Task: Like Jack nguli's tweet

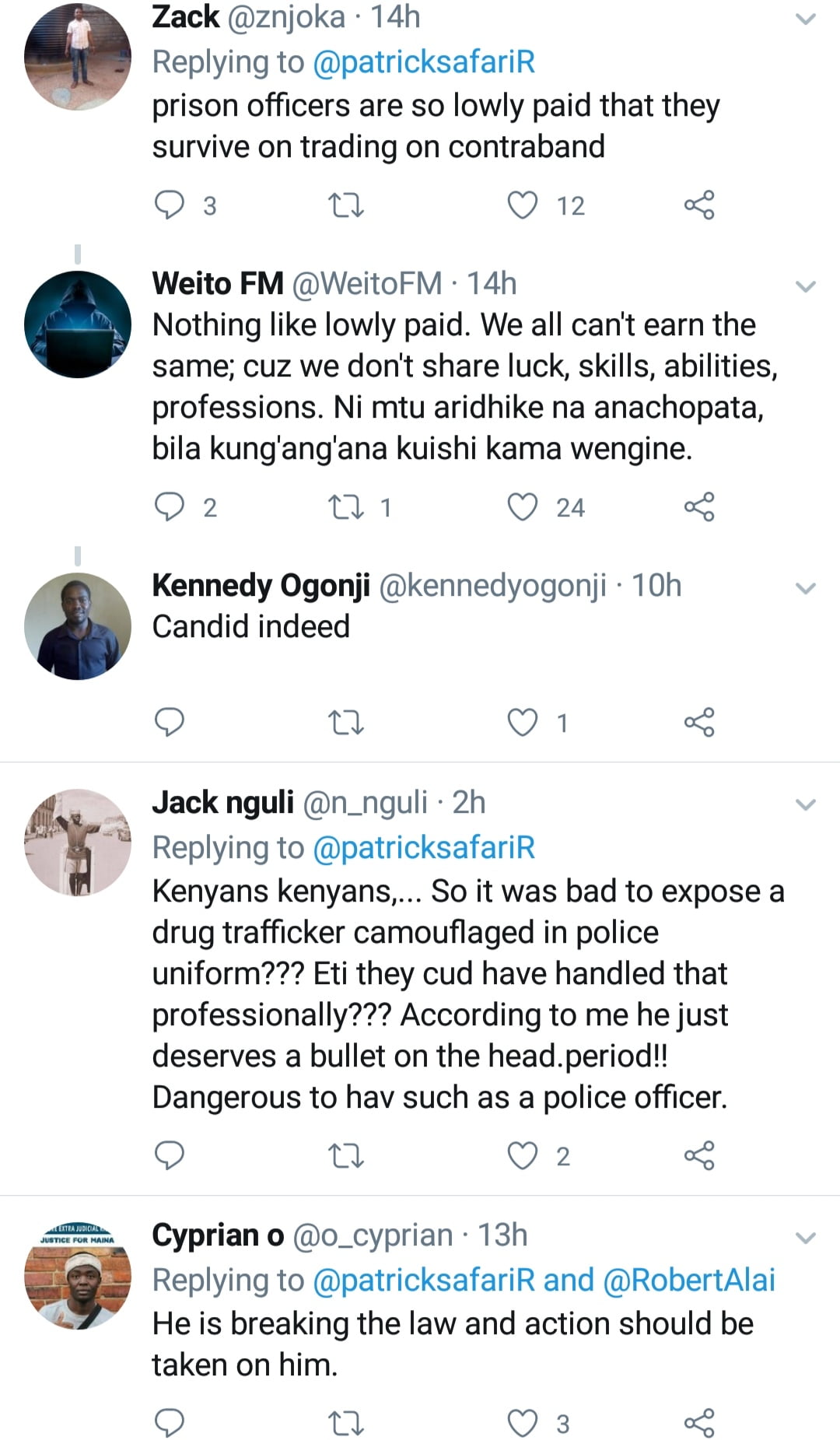Action: tap(523, 1155)
